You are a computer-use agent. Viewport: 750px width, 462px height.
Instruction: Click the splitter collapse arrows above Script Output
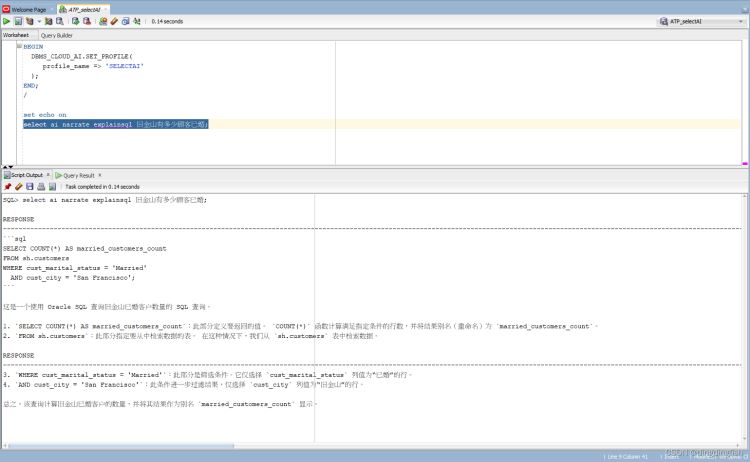[8, 166]
